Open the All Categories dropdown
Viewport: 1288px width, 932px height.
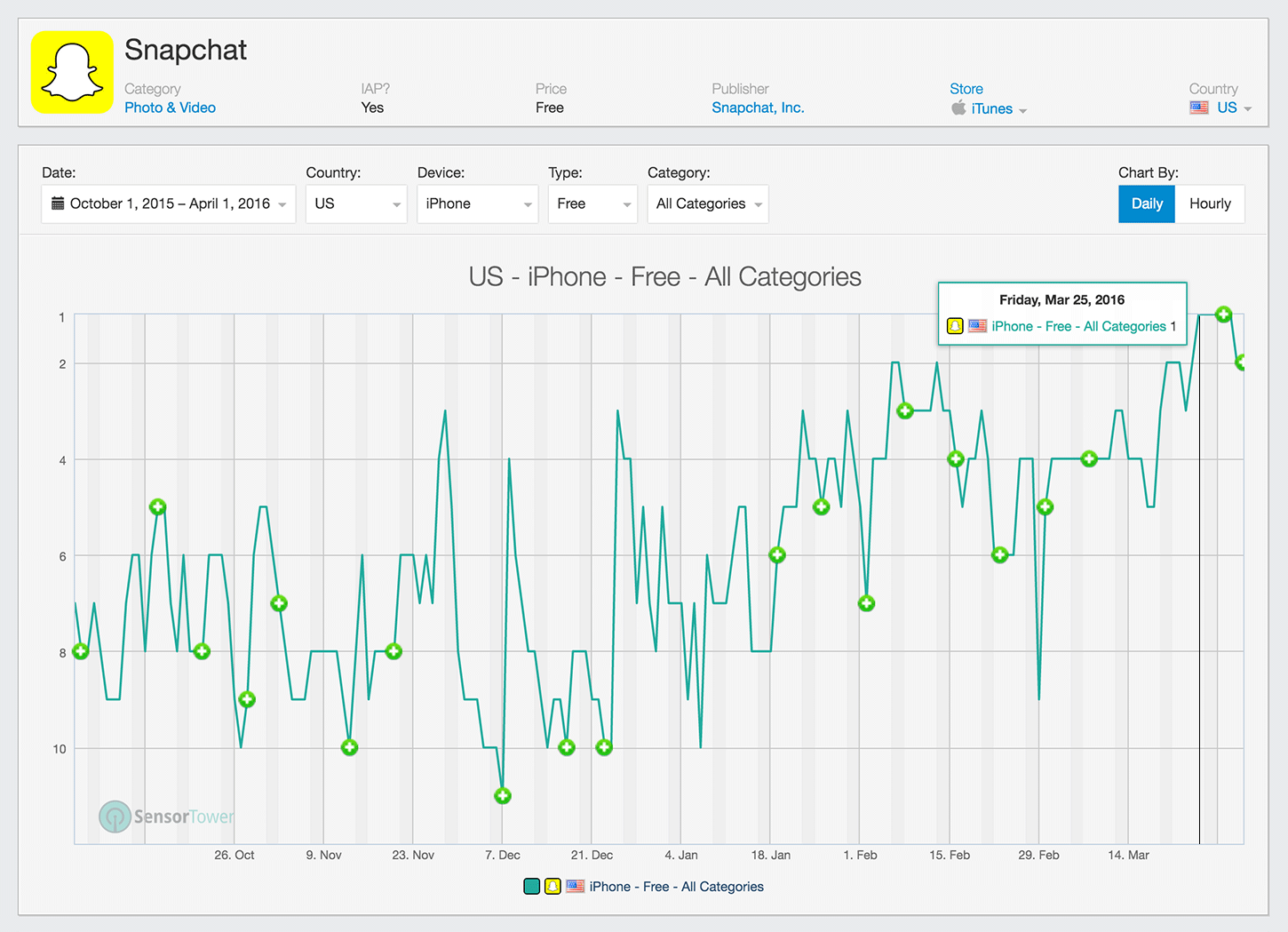point(707,203)
